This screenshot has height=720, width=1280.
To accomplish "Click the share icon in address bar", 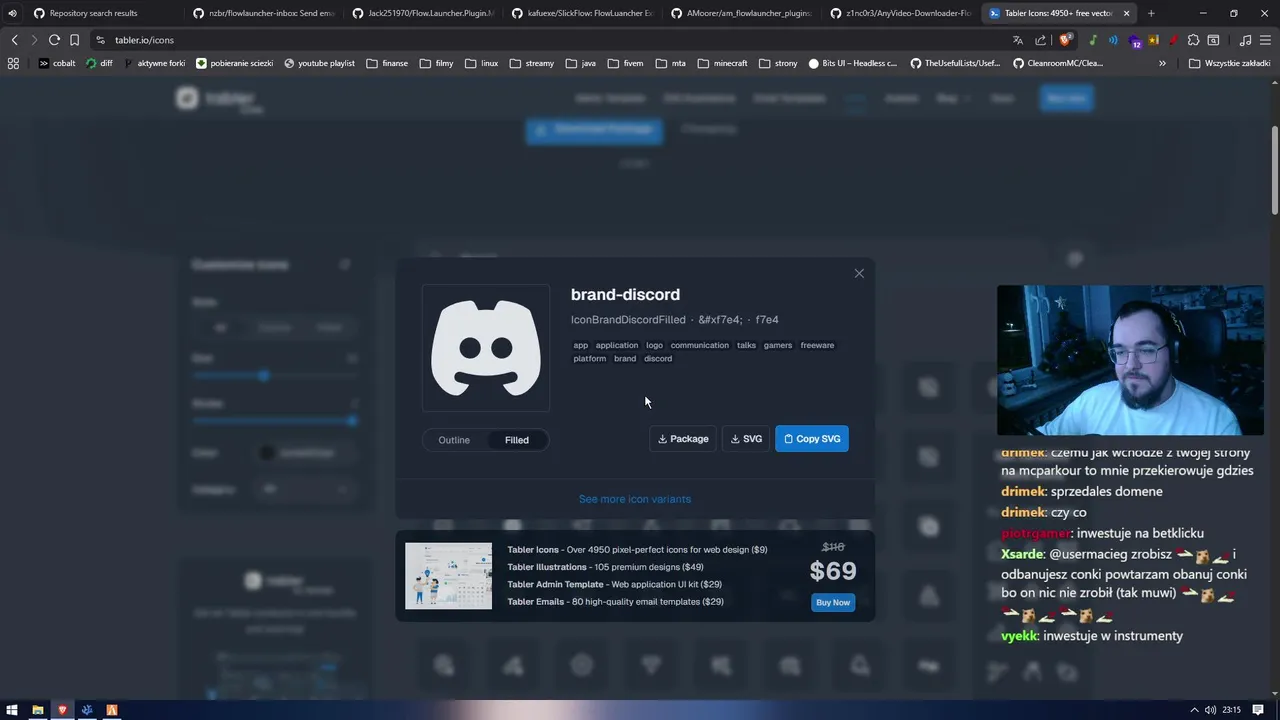I will pyautogui.click(x=1040, y=40).
